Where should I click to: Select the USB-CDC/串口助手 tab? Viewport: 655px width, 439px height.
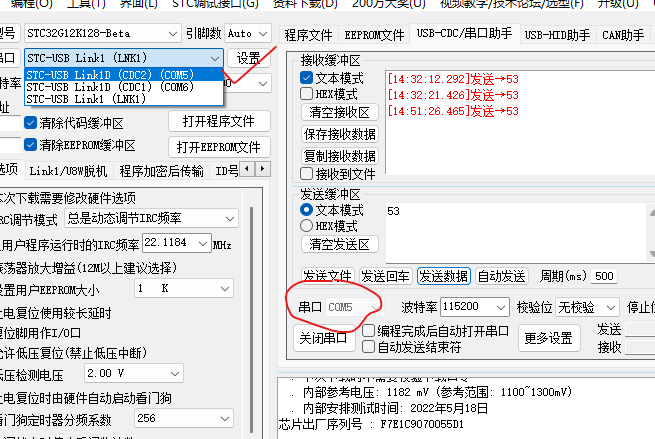pos(464,33)
